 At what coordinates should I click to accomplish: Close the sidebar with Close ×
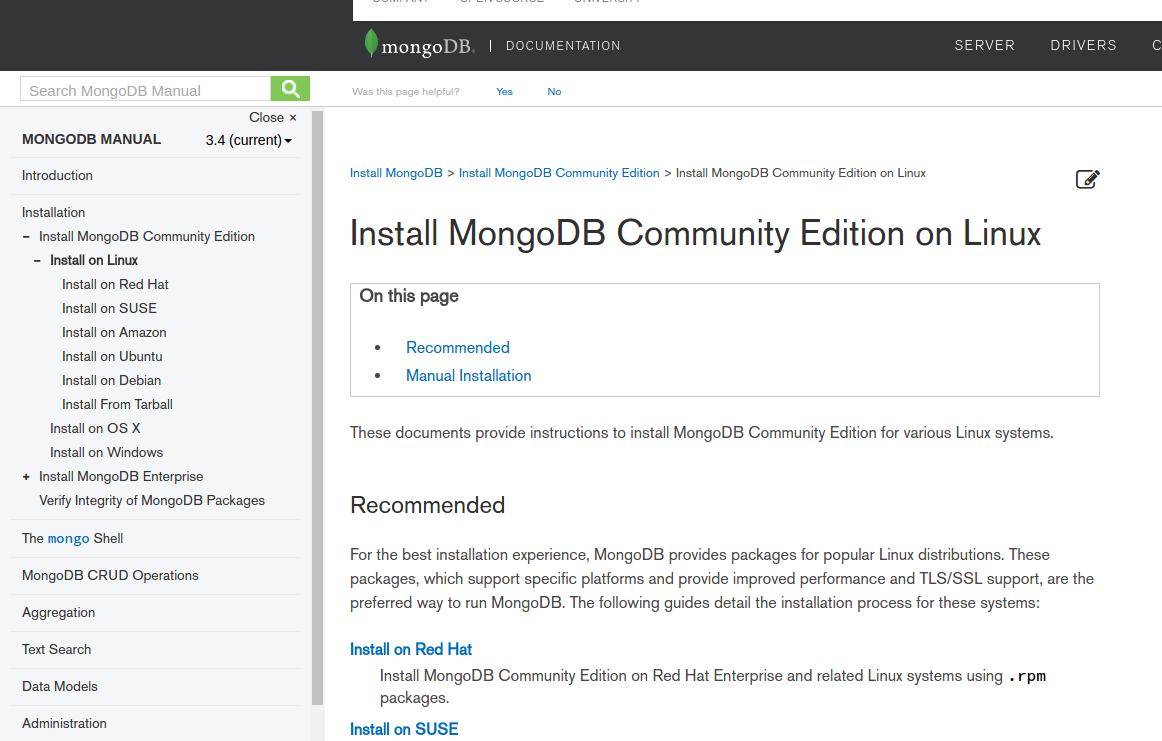(x=273, y=117)
